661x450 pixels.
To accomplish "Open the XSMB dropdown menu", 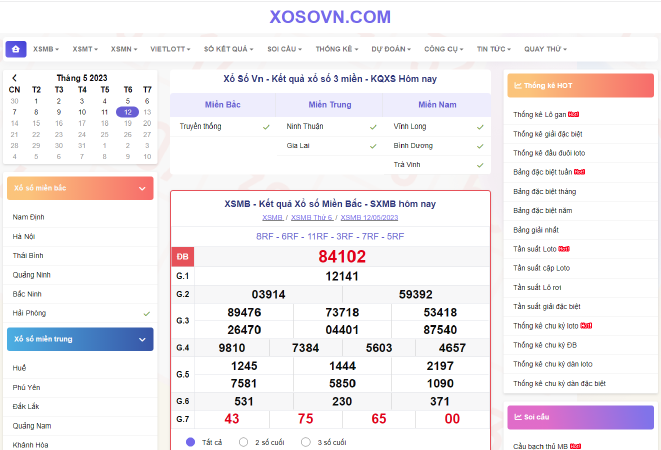I will click(46, 49).
